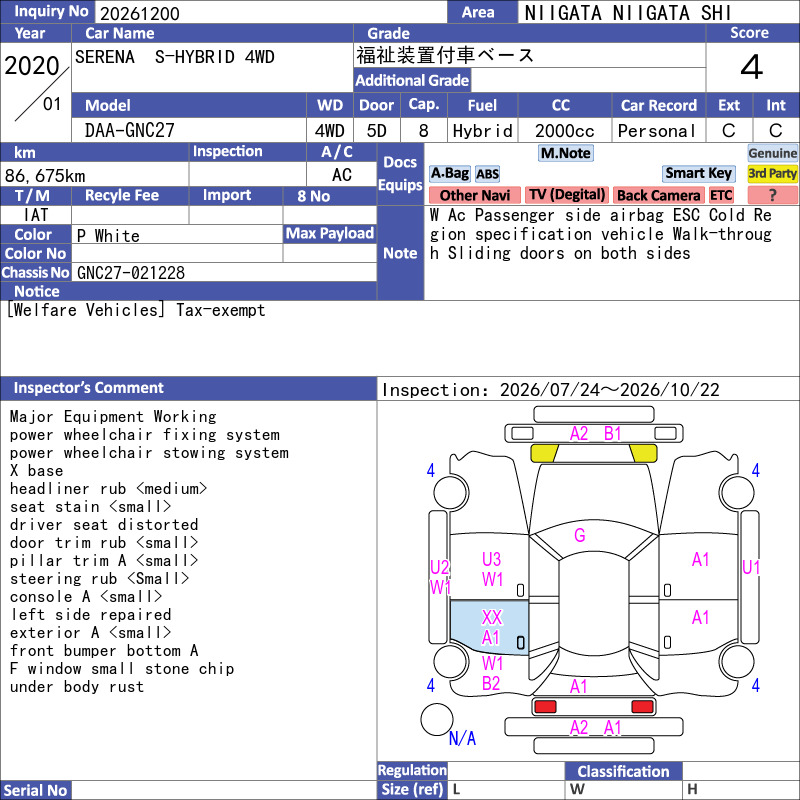
Task: Click the Genuine equipment badge
Action: click(x=772, y=153)
